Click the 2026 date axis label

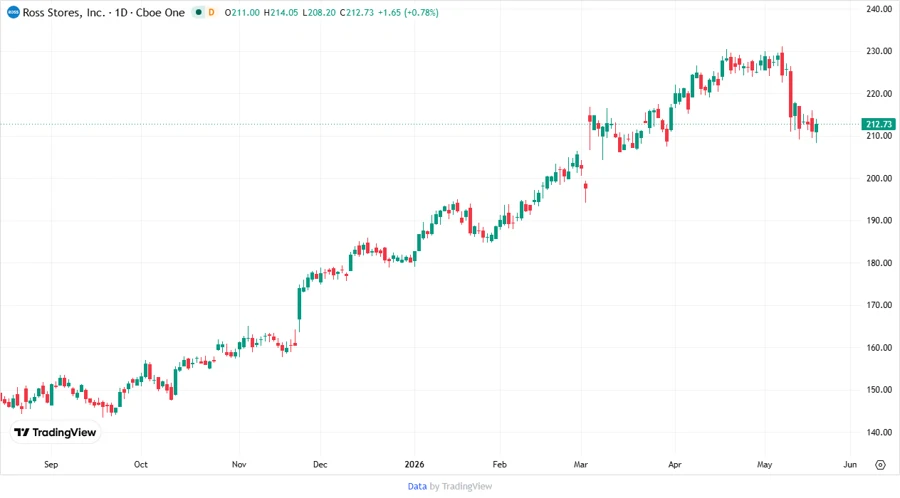point(414,465)
